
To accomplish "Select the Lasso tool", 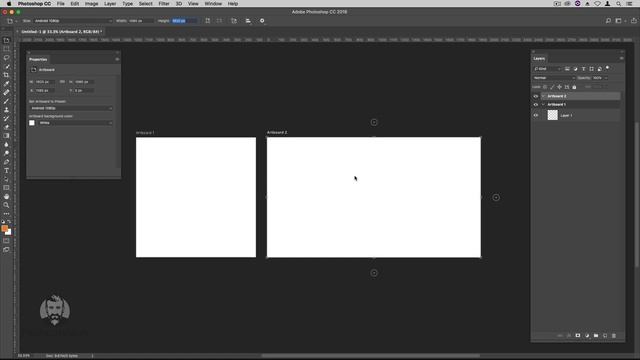I will click(x=6, y=58).
